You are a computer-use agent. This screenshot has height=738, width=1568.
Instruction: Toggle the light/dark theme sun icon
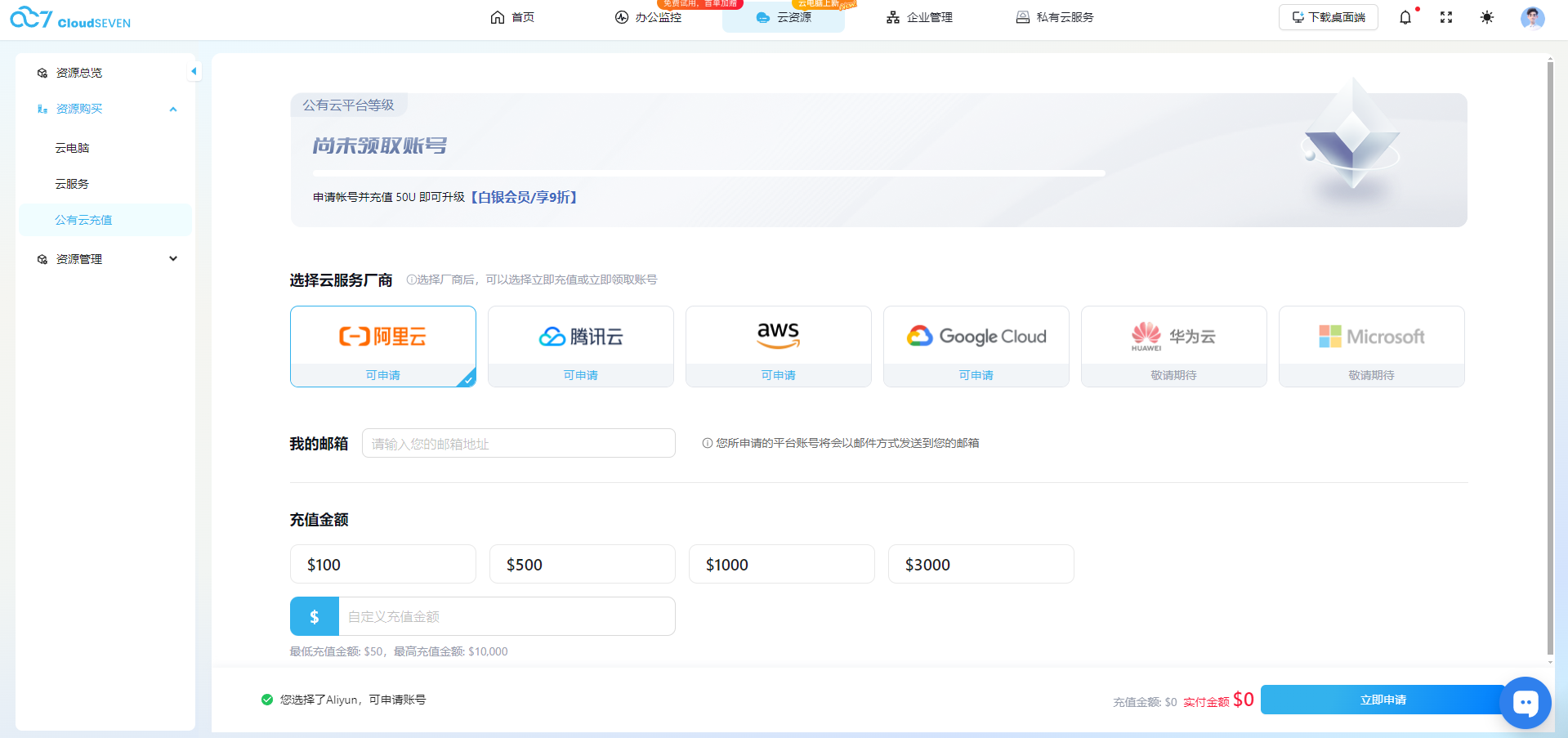(1486, 17)
